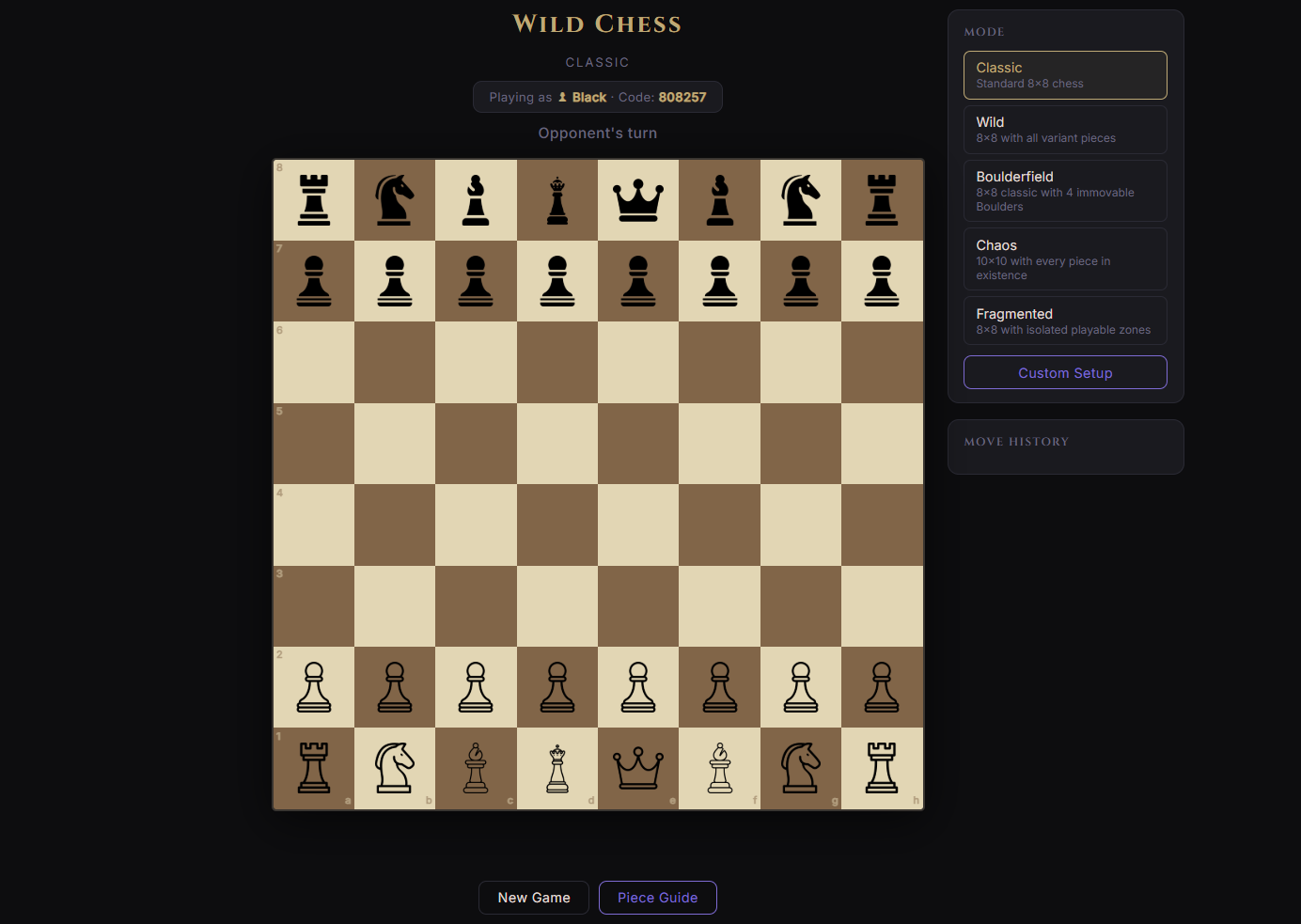The height and width of the screenshot is (924, 1301).
Task: Click the white pawn on h2
Action: (x=882, y=687)
